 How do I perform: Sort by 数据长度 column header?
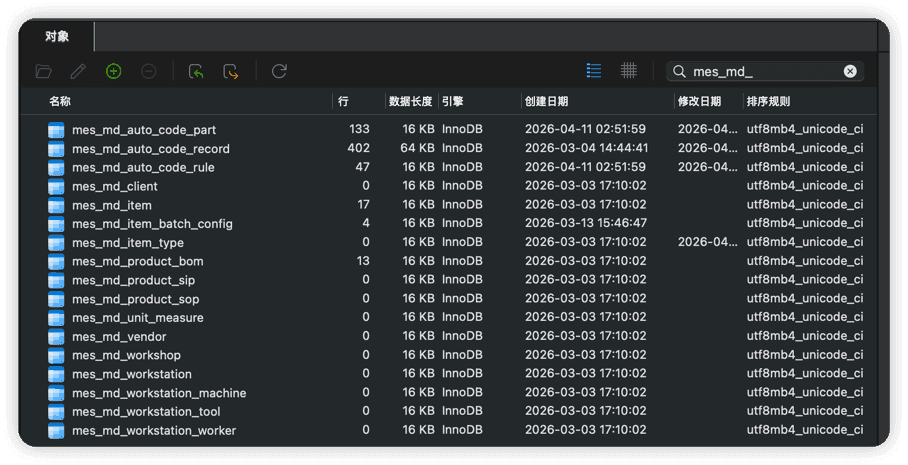[411, 101]
